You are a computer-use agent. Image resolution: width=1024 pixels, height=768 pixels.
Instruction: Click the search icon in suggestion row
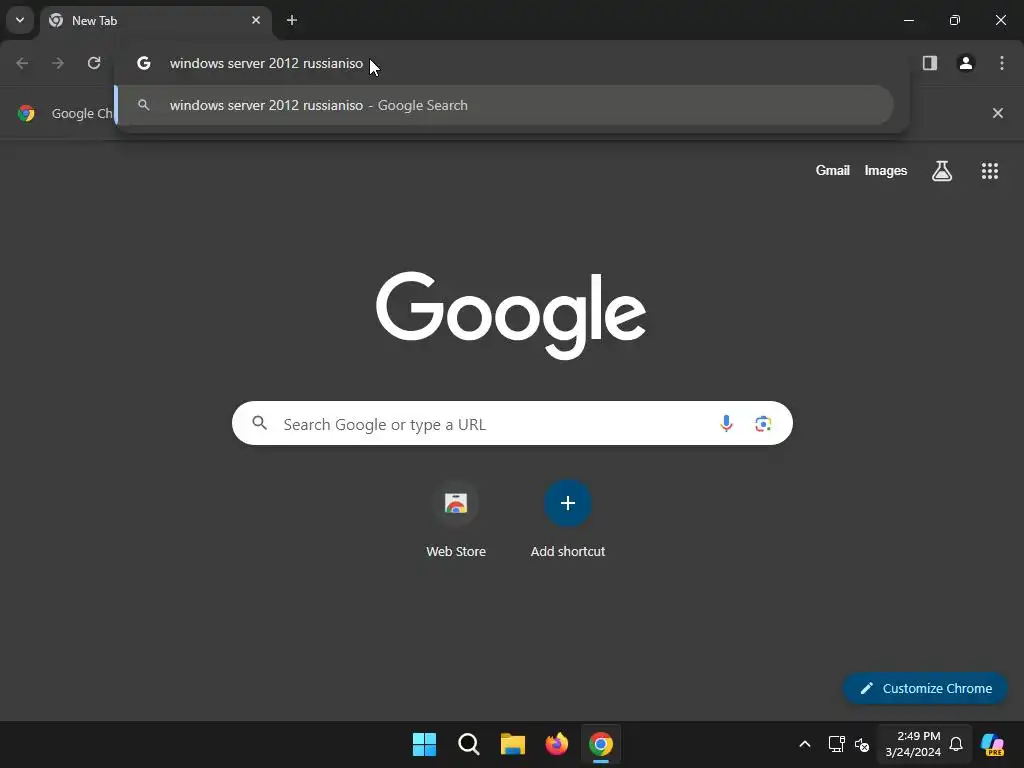144,105
